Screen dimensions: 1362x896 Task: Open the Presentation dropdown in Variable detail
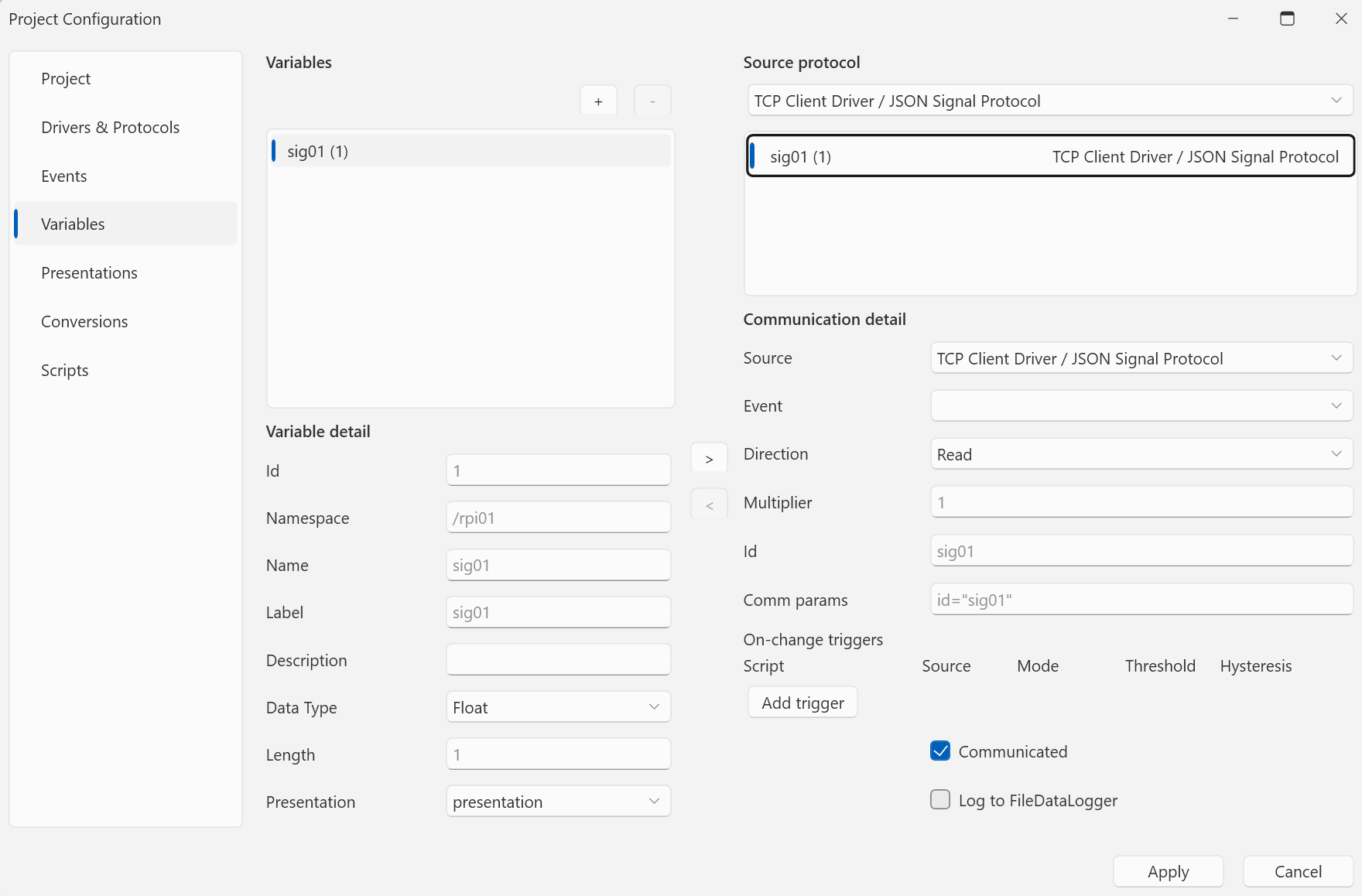[x=558, y=802]
